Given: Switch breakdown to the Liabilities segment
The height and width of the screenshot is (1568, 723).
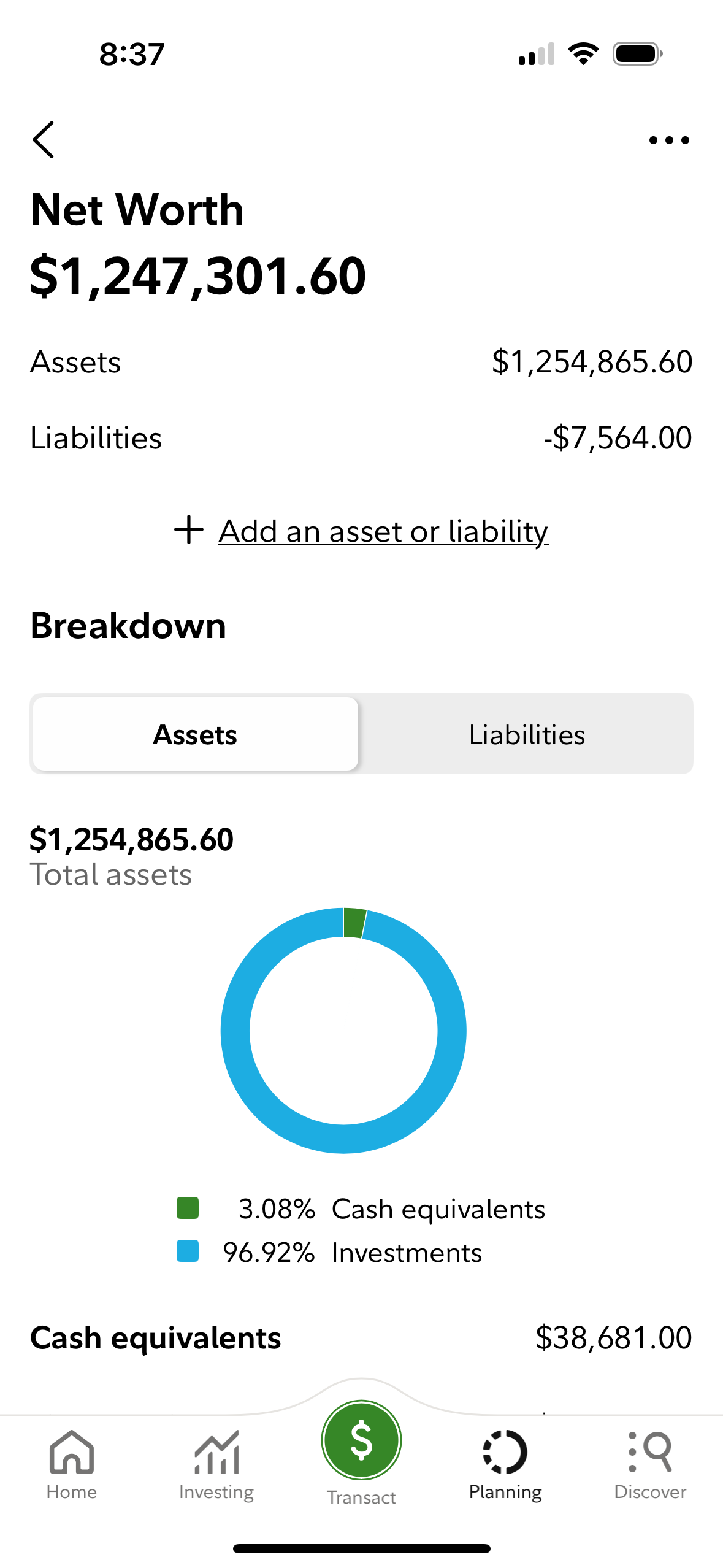Looking at the screenshot, I should click(526, 734).
